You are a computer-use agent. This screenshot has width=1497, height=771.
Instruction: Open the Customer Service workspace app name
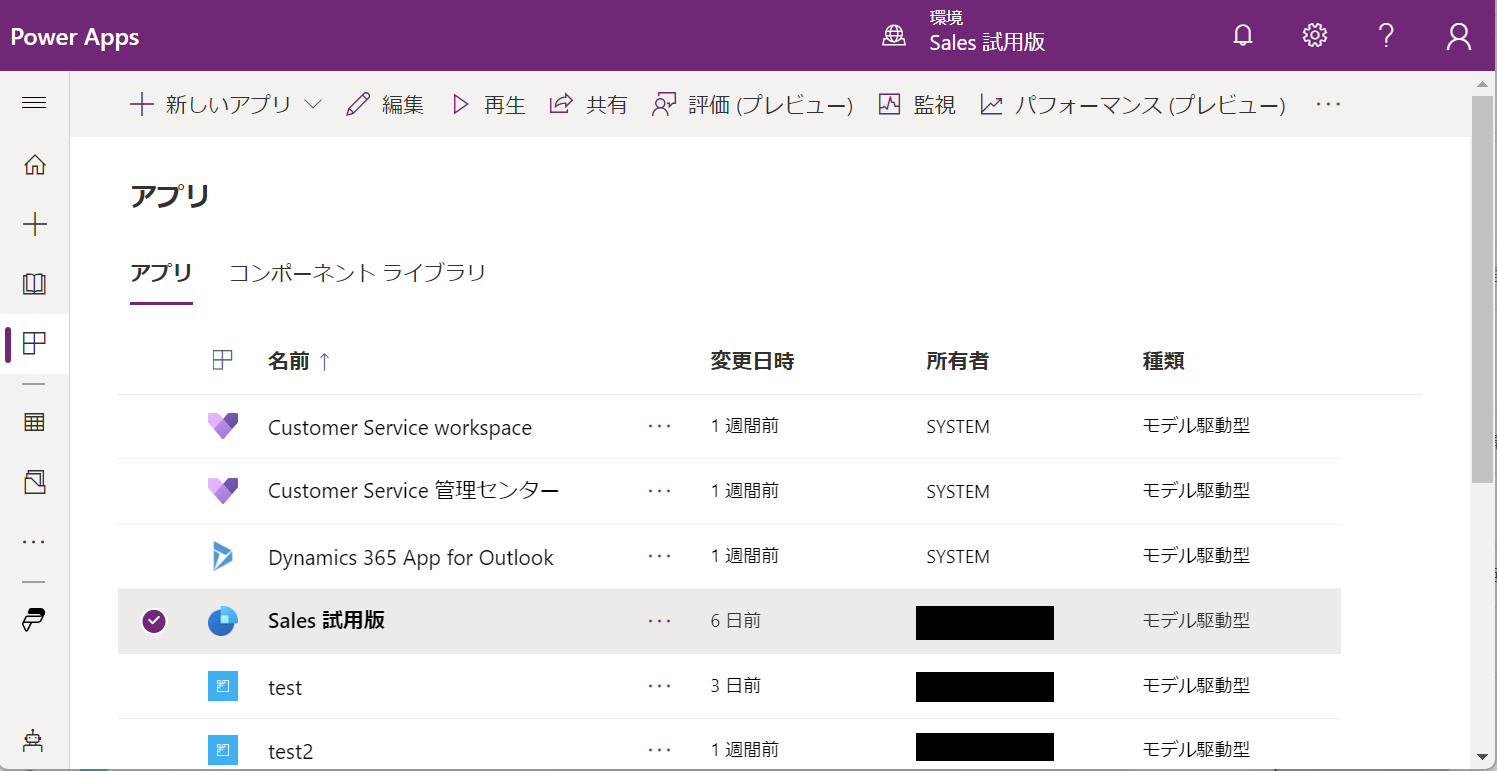400,427
